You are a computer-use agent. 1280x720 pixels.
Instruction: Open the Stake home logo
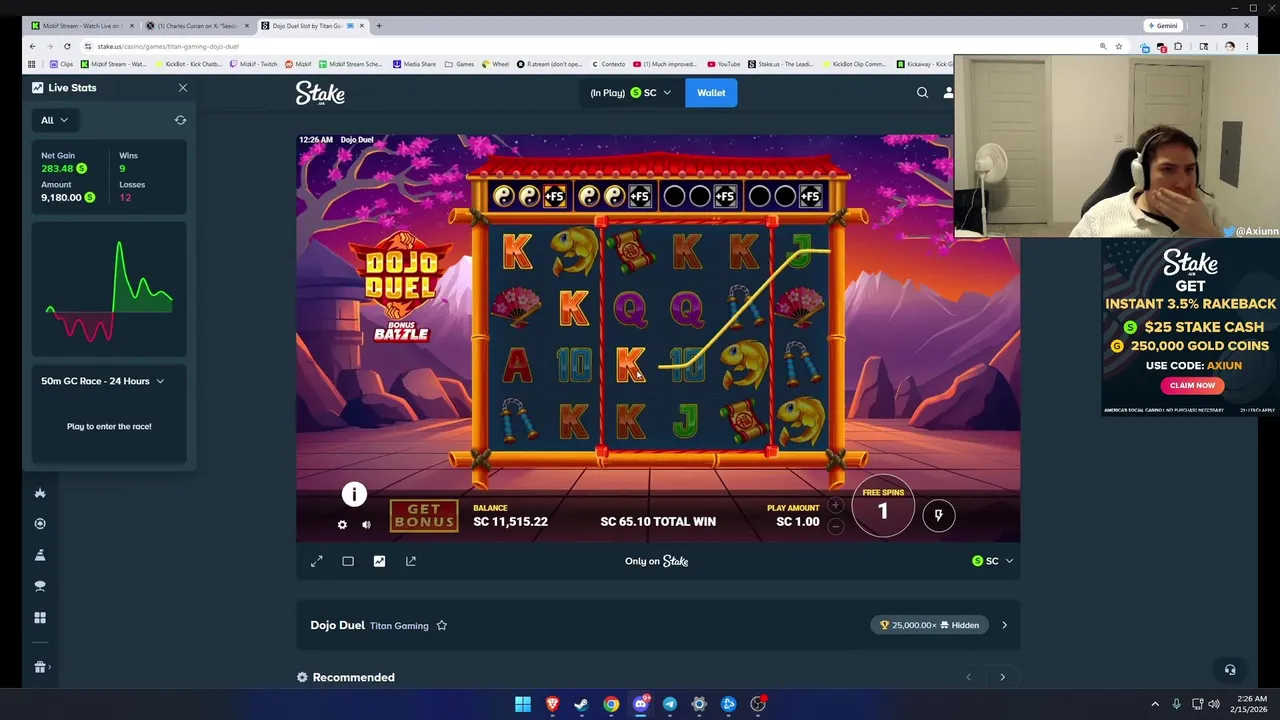coord(320,93)
